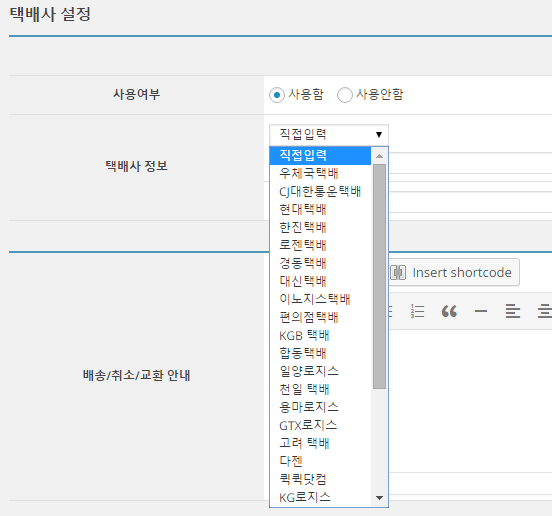Select 천일 택배 courier
The image size is (552, 516).
coord(320,389)
